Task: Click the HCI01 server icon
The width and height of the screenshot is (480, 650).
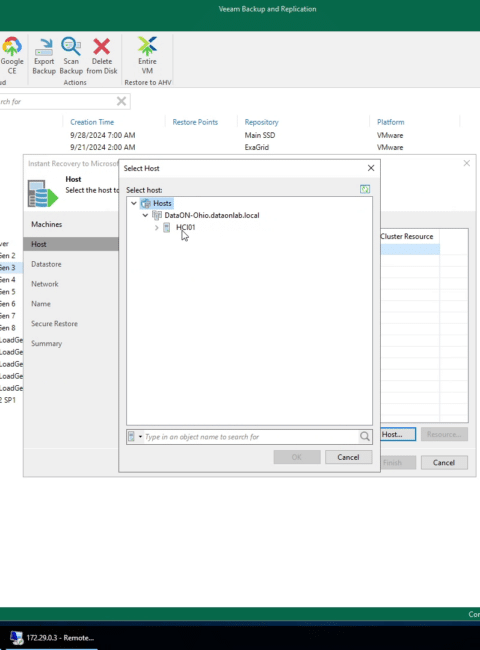Action: (167, 227)
